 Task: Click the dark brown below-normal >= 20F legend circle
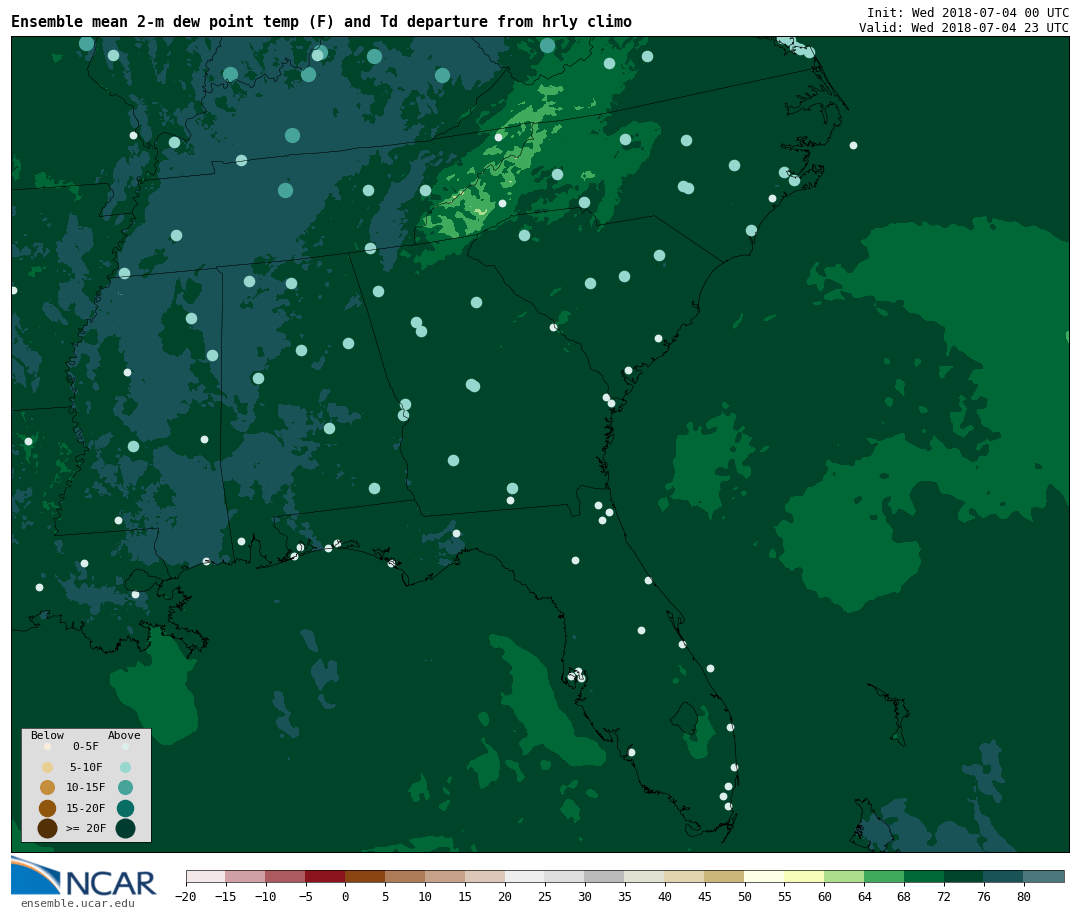tap(48, 828)
